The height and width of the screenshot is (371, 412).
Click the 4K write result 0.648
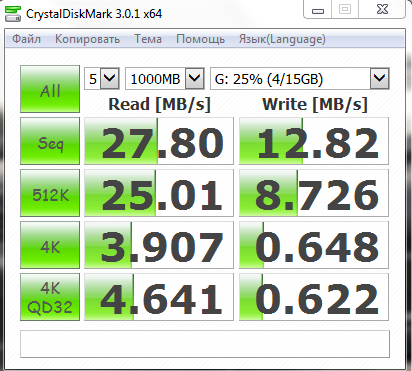[314, 245]
